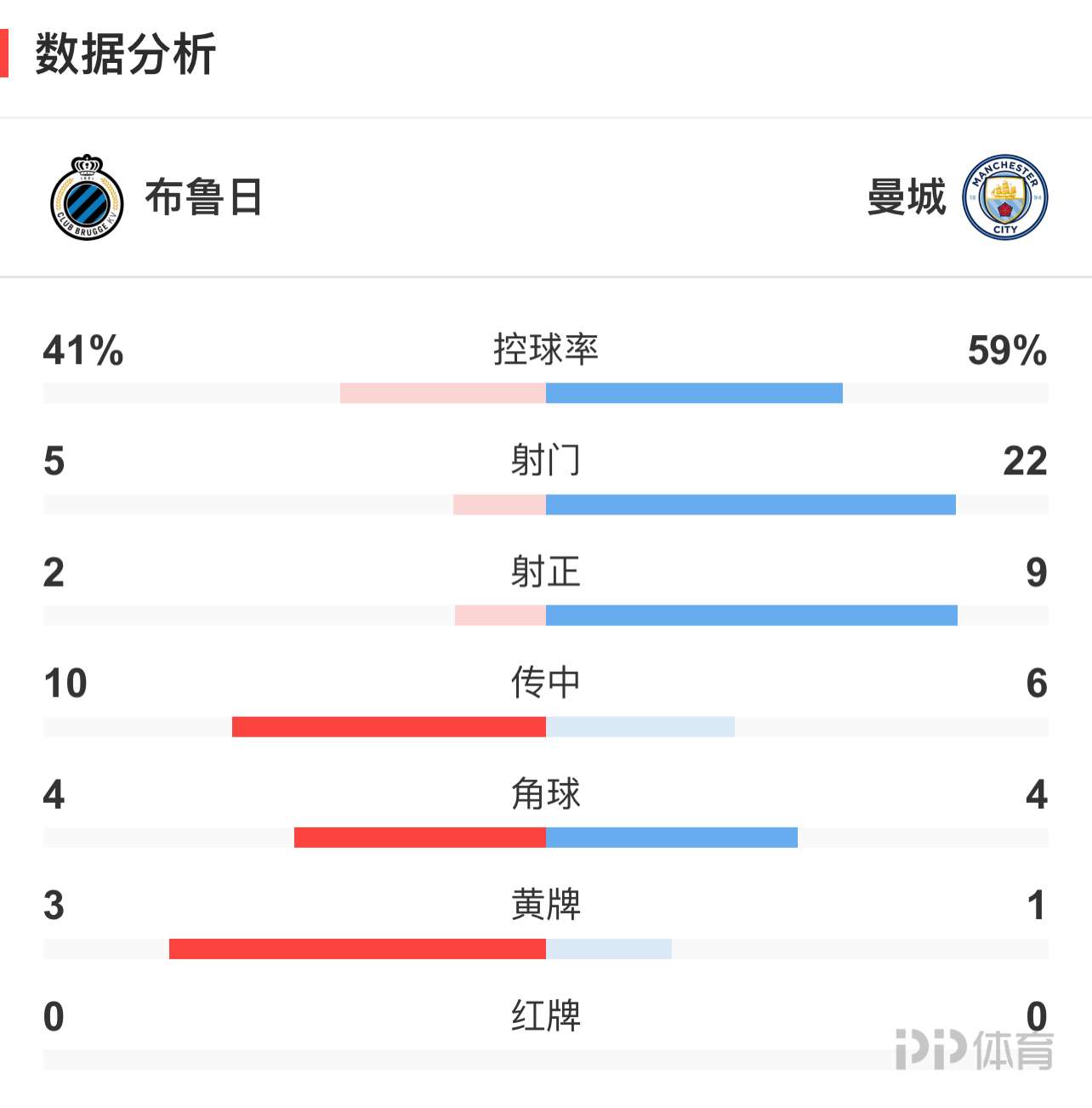
Task: Click the 数据分析 section heading
Action: [x=125, y=54]
